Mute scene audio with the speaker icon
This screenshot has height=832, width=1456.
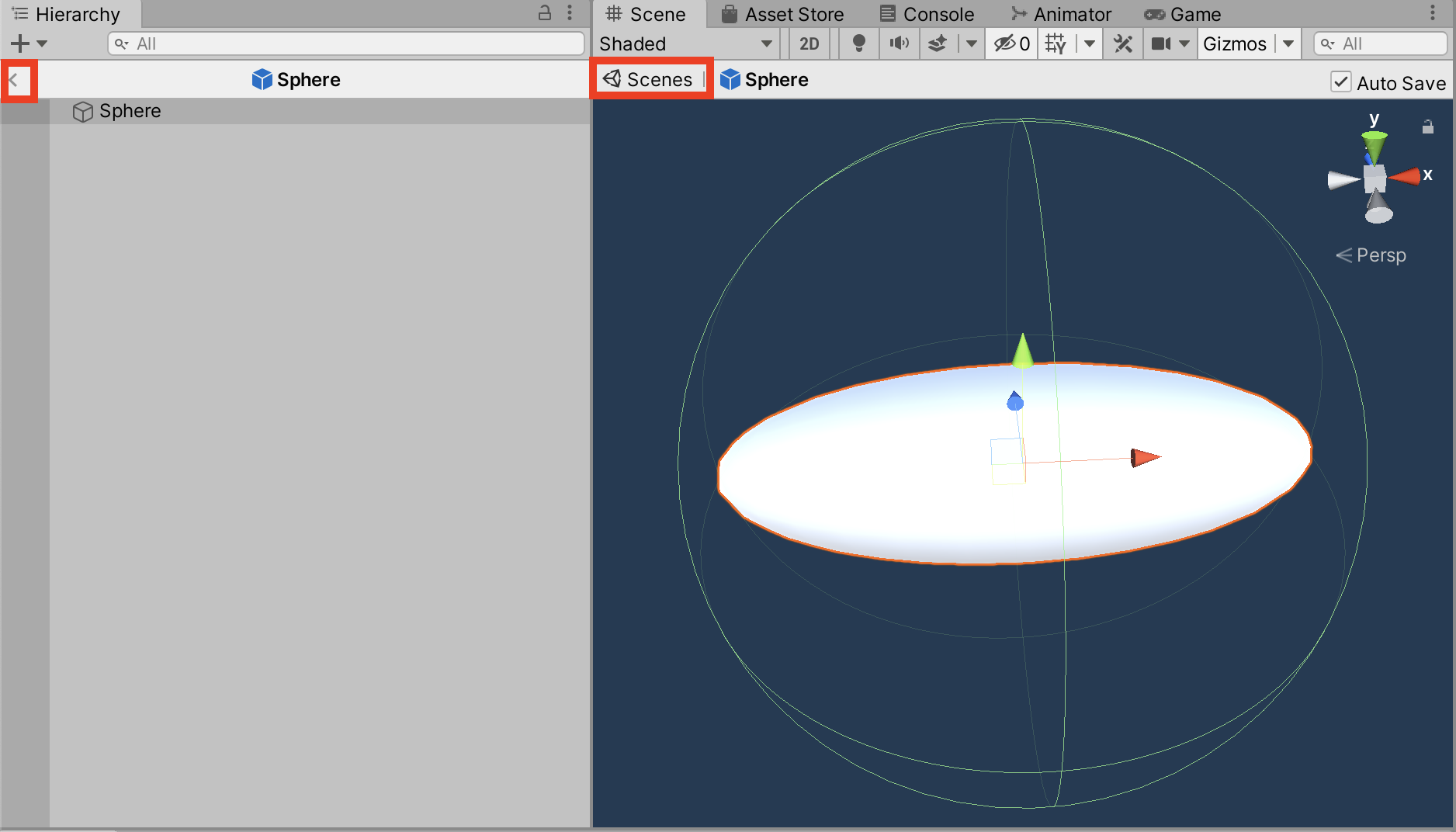[899, 43]
